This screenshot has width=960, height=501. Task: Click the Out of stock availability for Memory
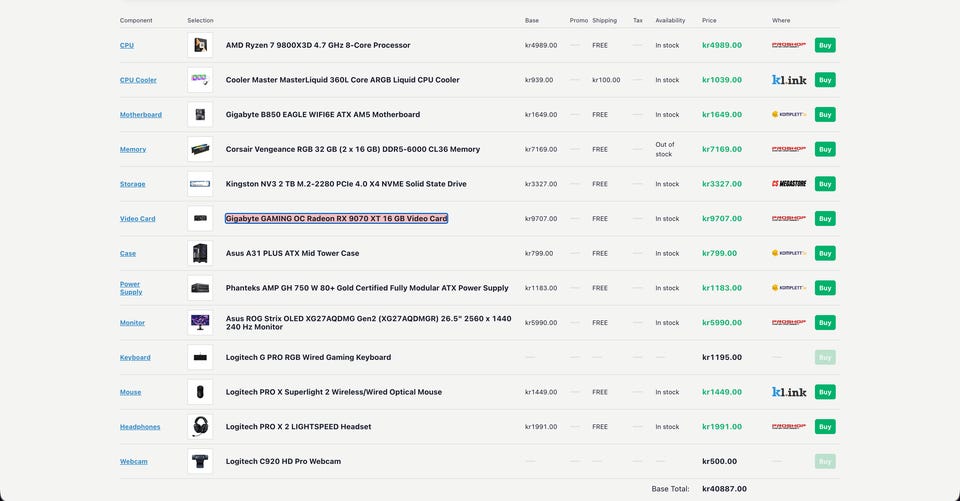[x=665, y=149]
